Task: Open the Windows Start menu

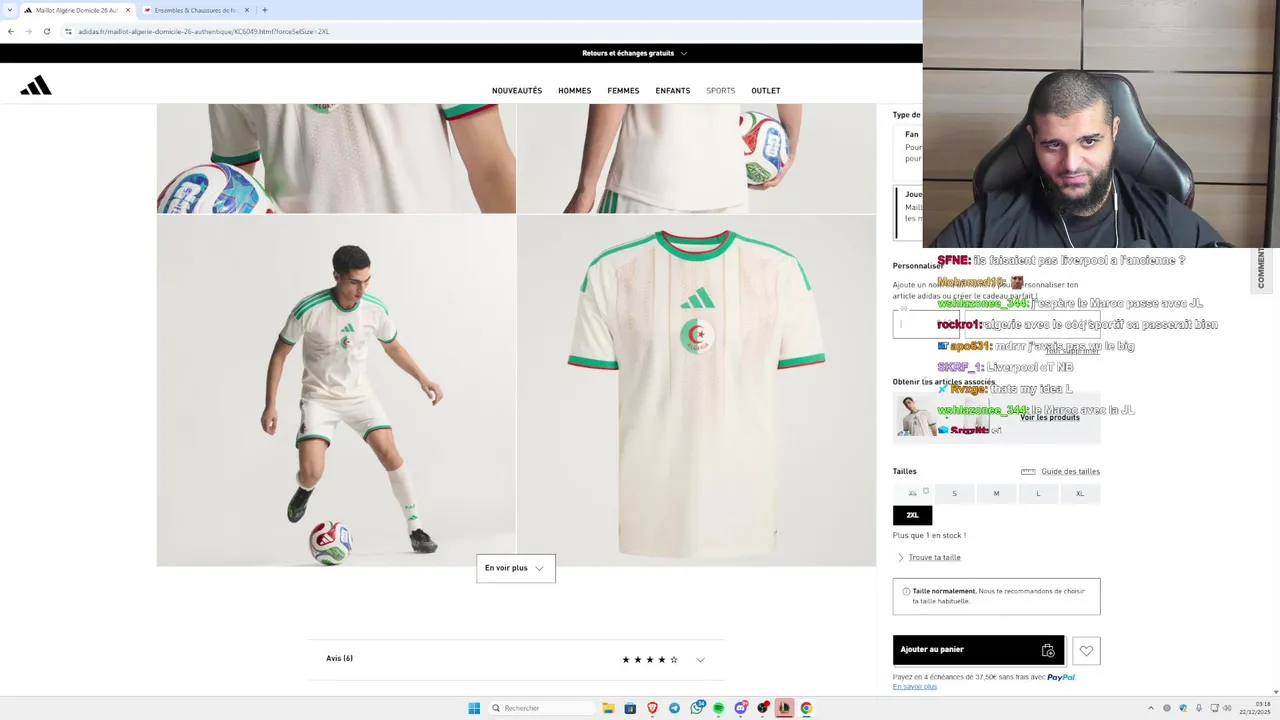Action: tap(474, 708)
